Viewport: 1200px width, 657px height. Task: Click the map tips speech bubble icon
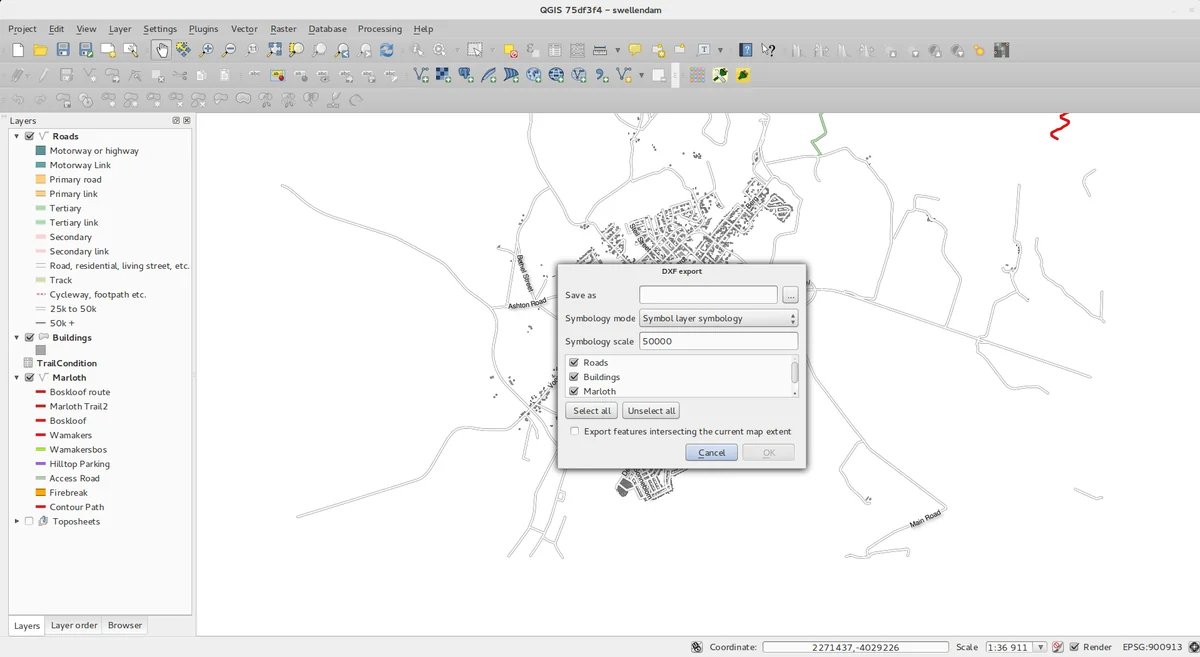pyautogui.click(x=634, y=50)
